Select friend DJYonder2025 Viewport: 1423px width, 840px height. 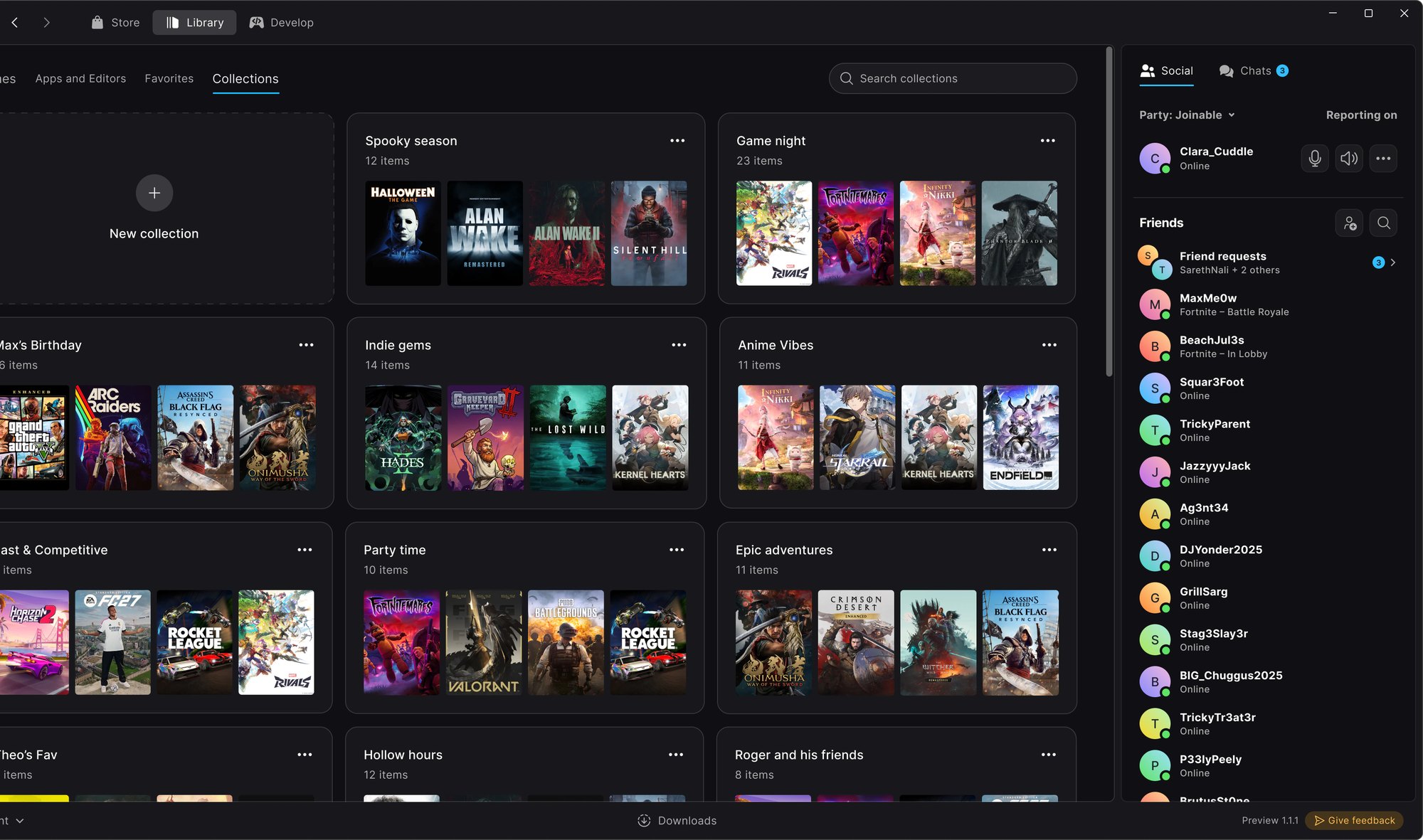click(1268, 556)
